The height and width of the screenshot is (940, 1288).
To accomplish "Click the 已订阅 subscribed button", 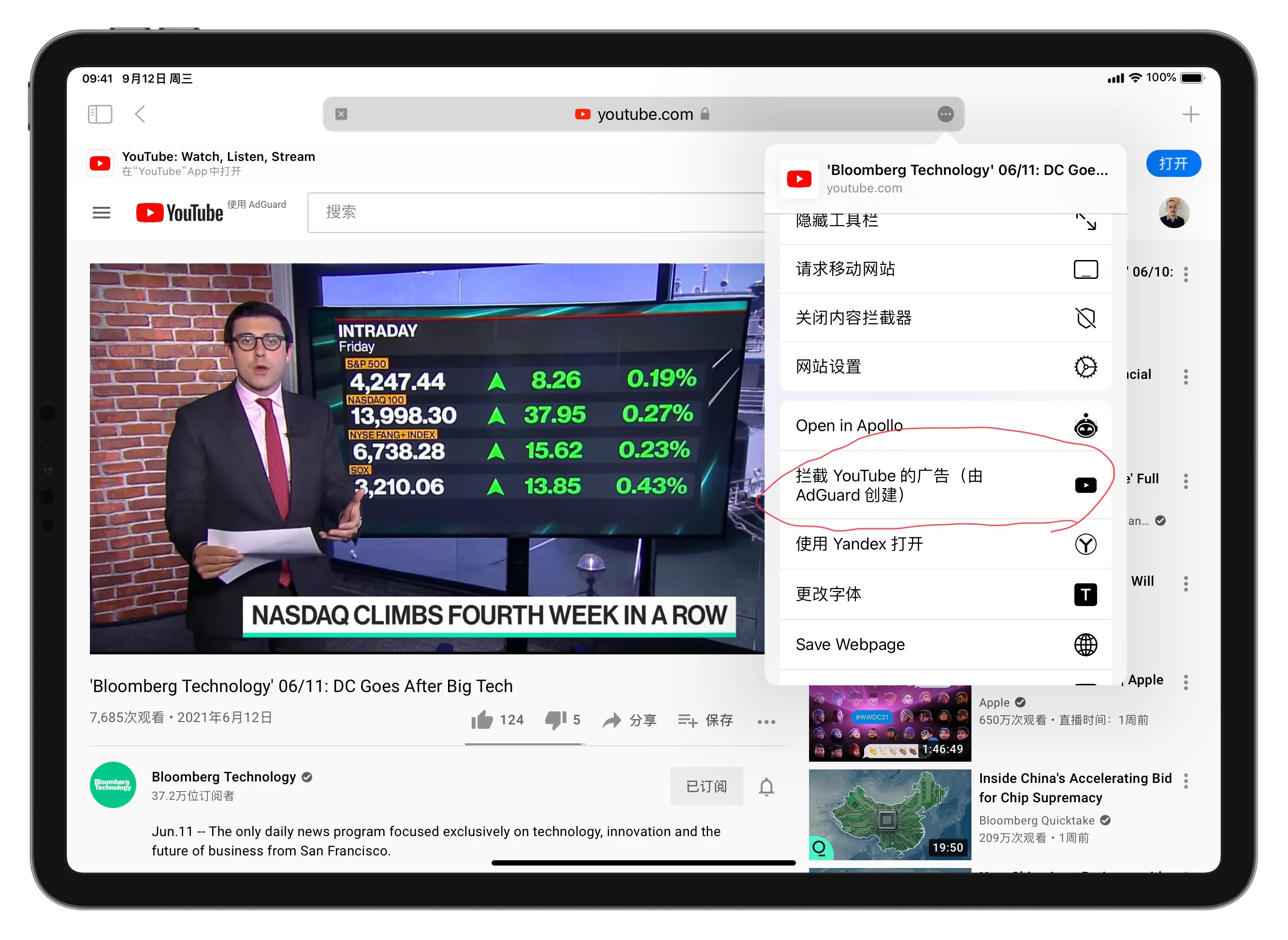I will pyautogui.click(x=706, y=786).
